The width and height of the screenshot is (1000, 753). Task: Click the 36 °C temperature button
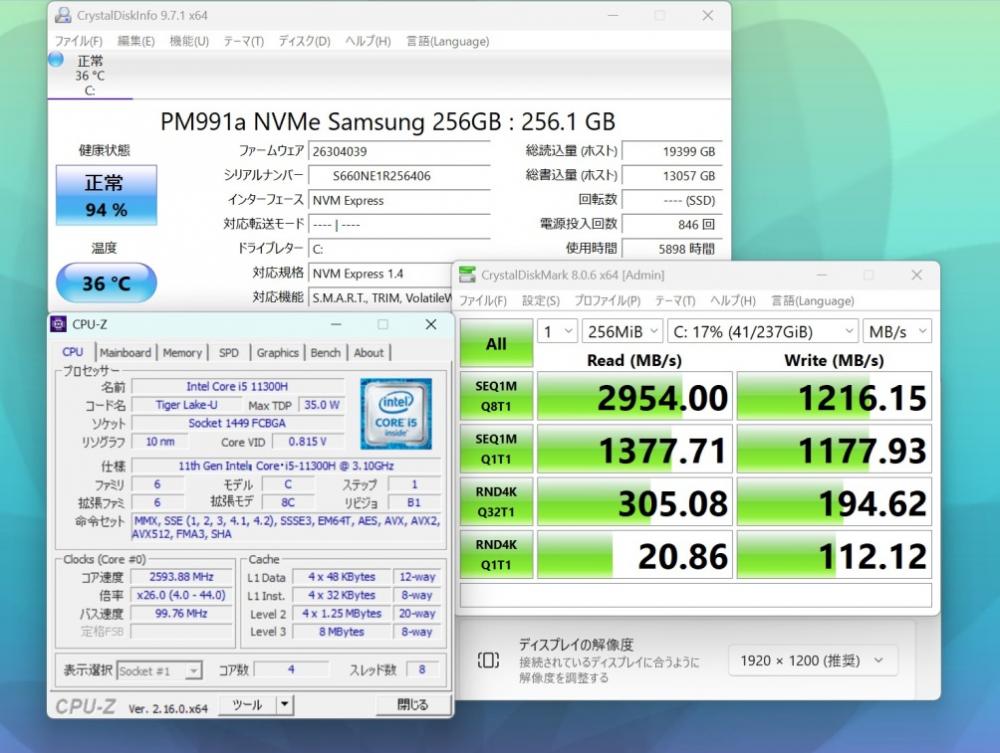106,282
